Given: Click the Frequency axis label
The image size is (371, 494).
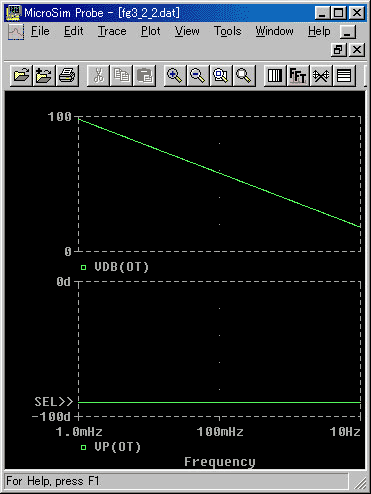Looking at the screenshot, I should [x=220, y=462].
